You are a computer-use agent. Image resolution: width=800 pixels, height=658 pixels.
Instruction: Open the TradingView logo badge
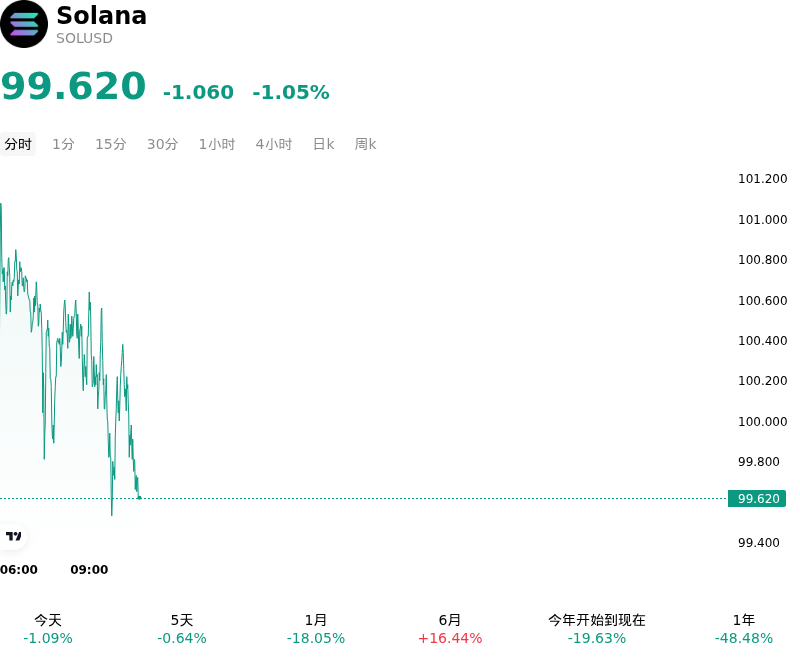(13, 536)
